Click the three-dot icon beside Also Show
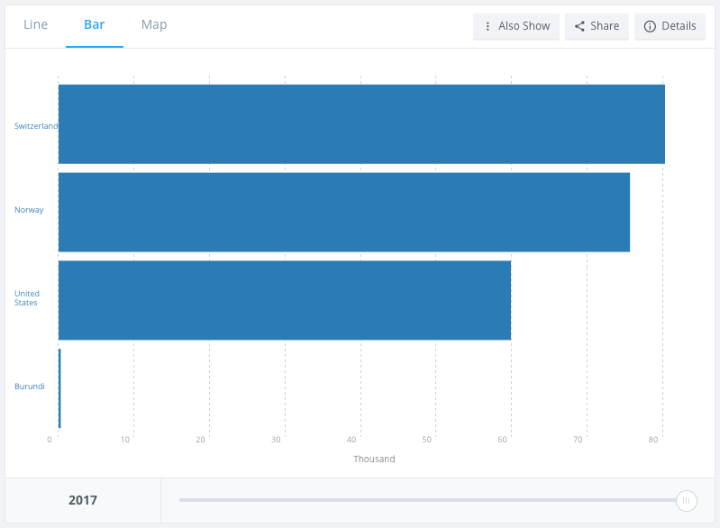The width and height of the screenshot is (720, 528). coord(487,26)
